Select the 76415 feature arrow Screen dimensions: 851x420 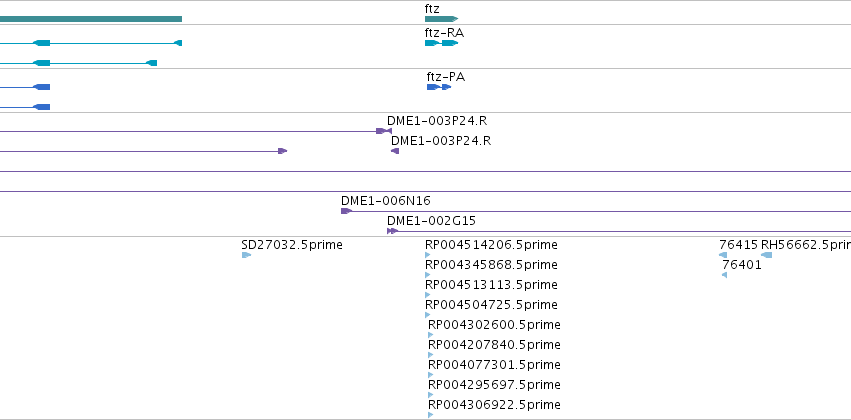(723, 255)
